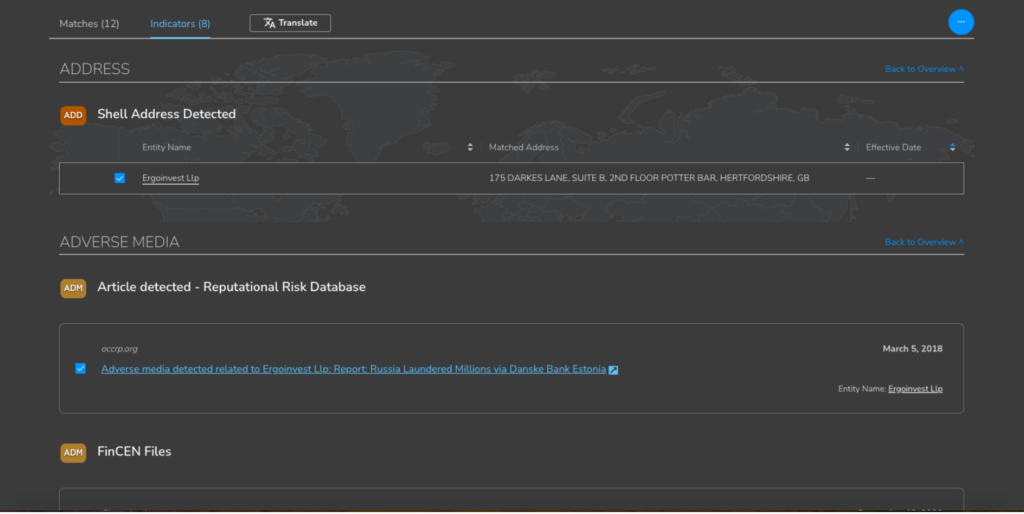This screenshot has width=1024, height=514.
Task: Click the ADD badge for Shell Address Detected
Action: (73, 115)
